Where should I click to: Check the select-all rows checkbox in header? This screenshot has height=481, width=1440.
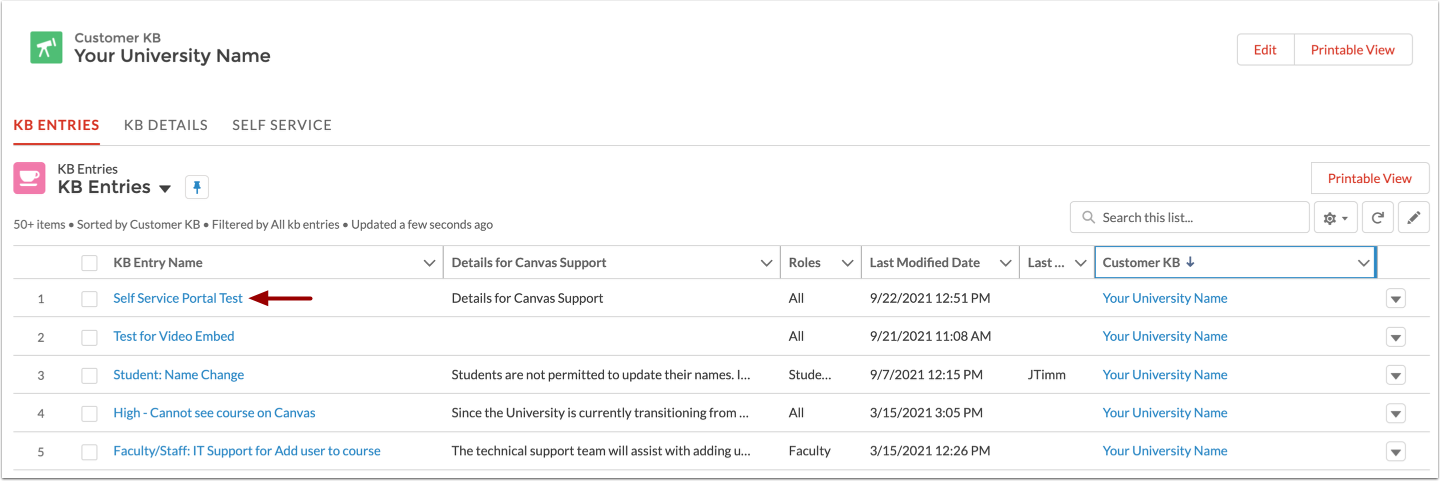click(x=90, y=263)
